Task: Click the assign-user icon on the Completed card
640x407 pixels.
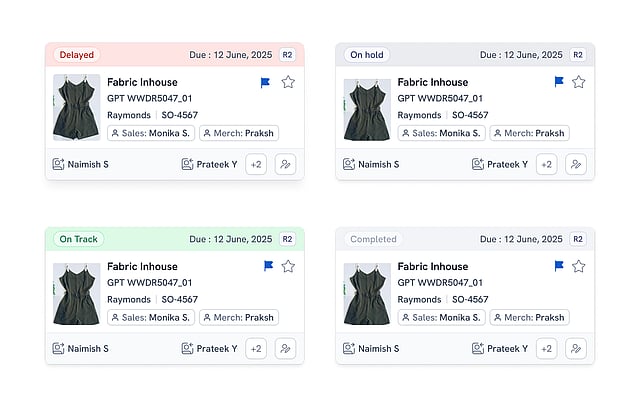Action: [x=576, y=348]
